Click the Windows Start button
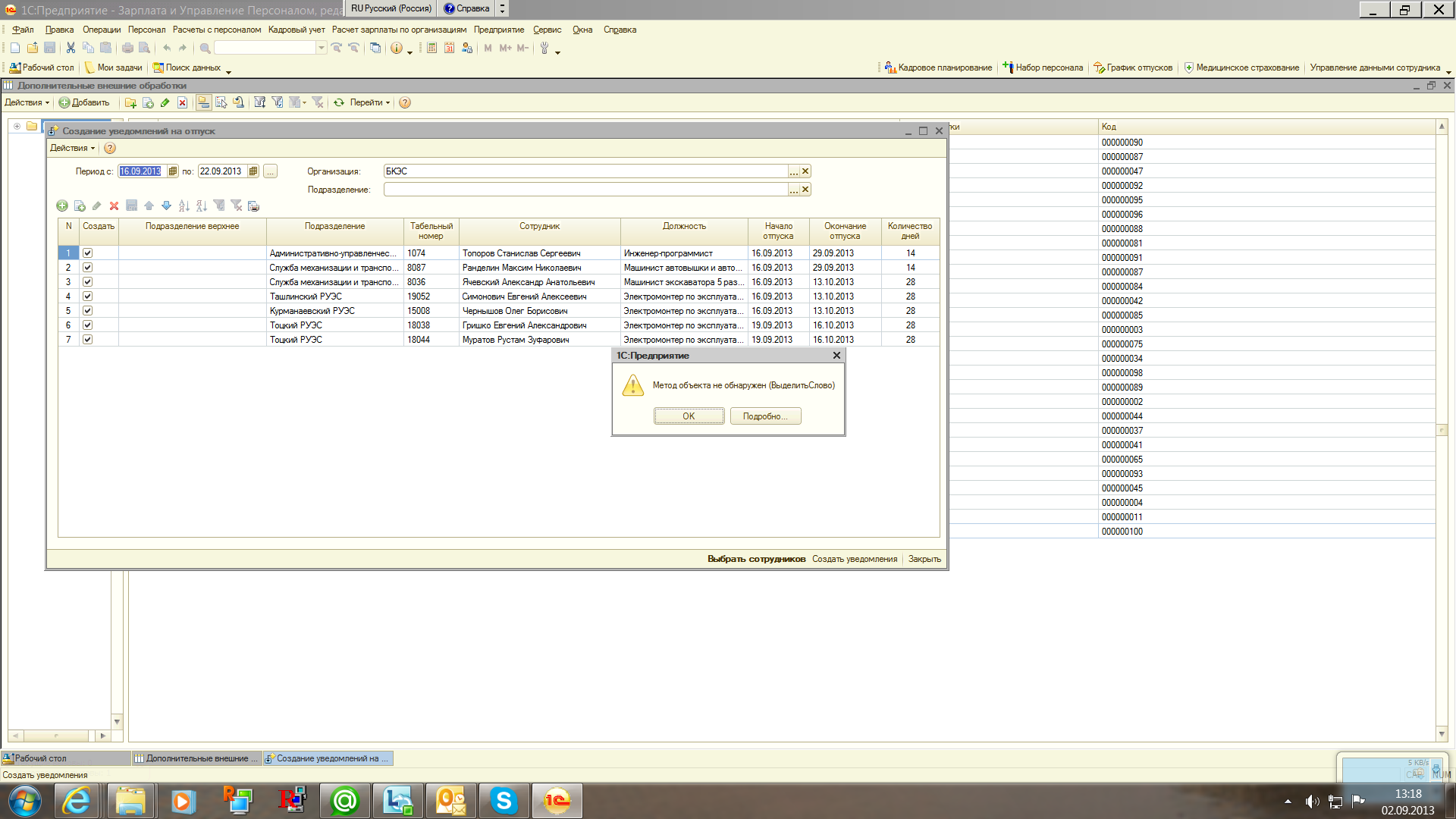Viewport: 1456px width, 819px height. [x=24, y=801]
